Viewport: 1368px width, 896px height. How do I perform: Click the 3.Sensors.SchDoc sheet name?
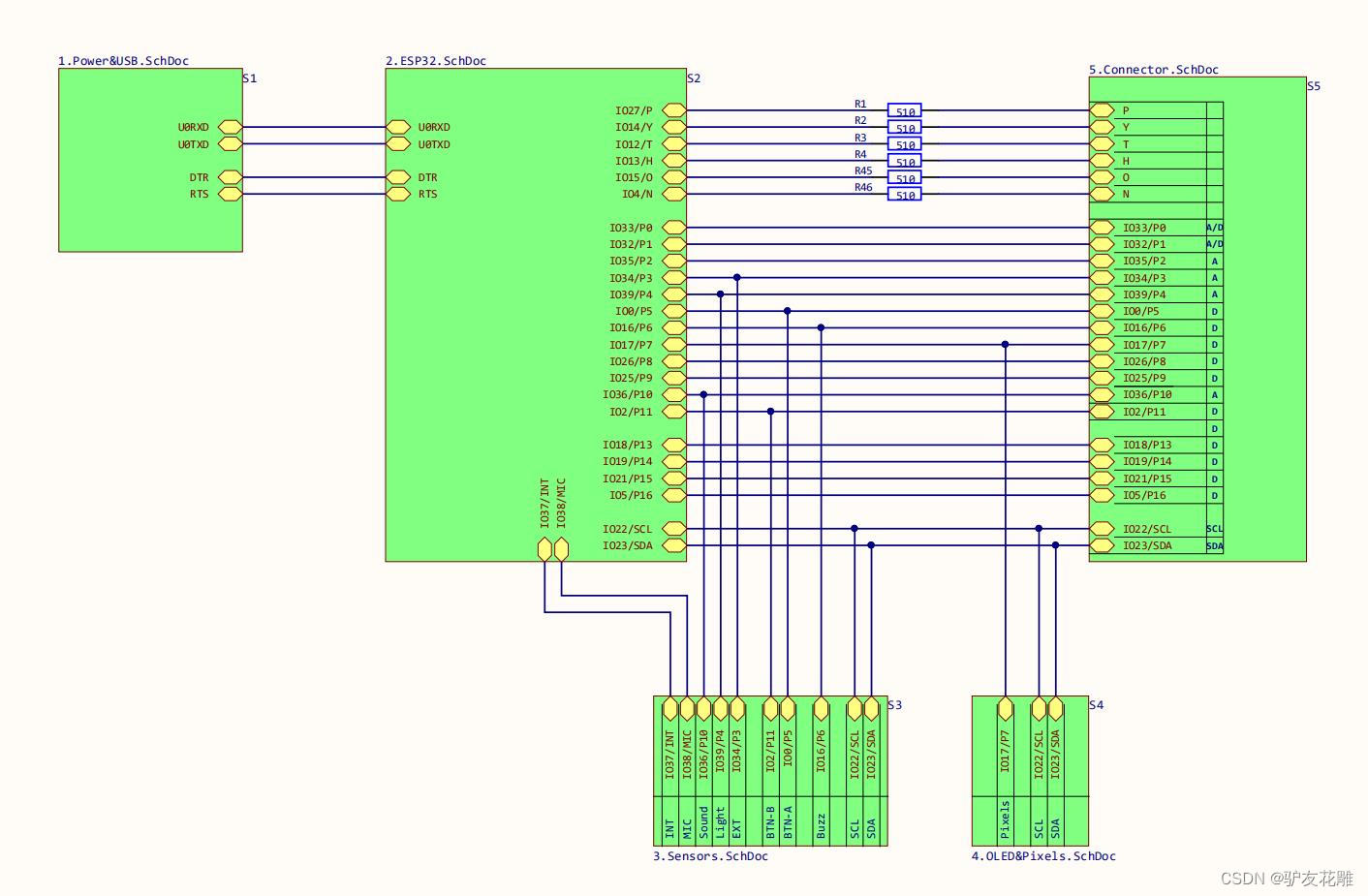710,856
